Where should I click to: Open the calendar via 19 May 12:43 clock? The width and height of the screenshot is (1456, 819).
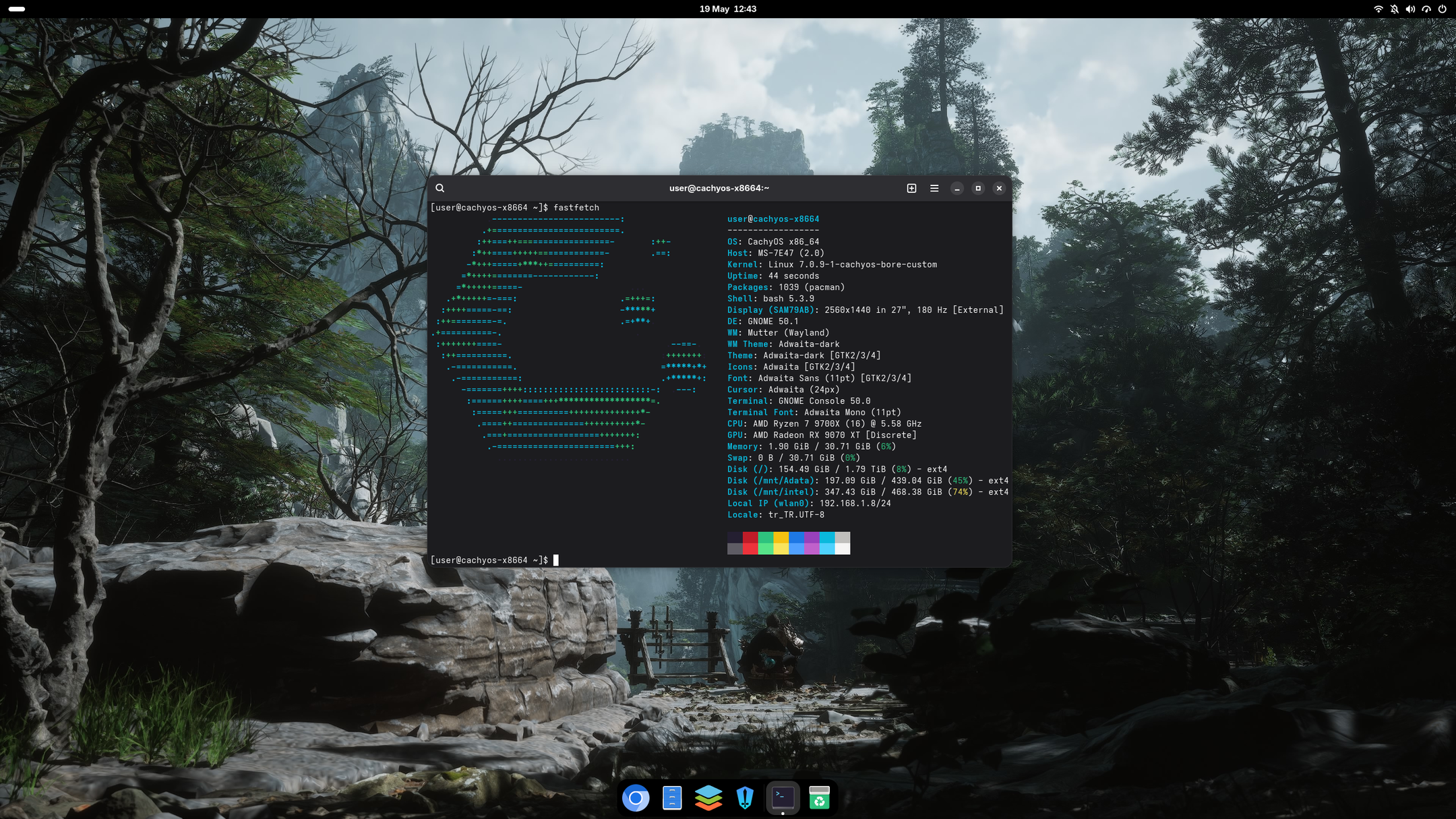[x=728, y=9]
